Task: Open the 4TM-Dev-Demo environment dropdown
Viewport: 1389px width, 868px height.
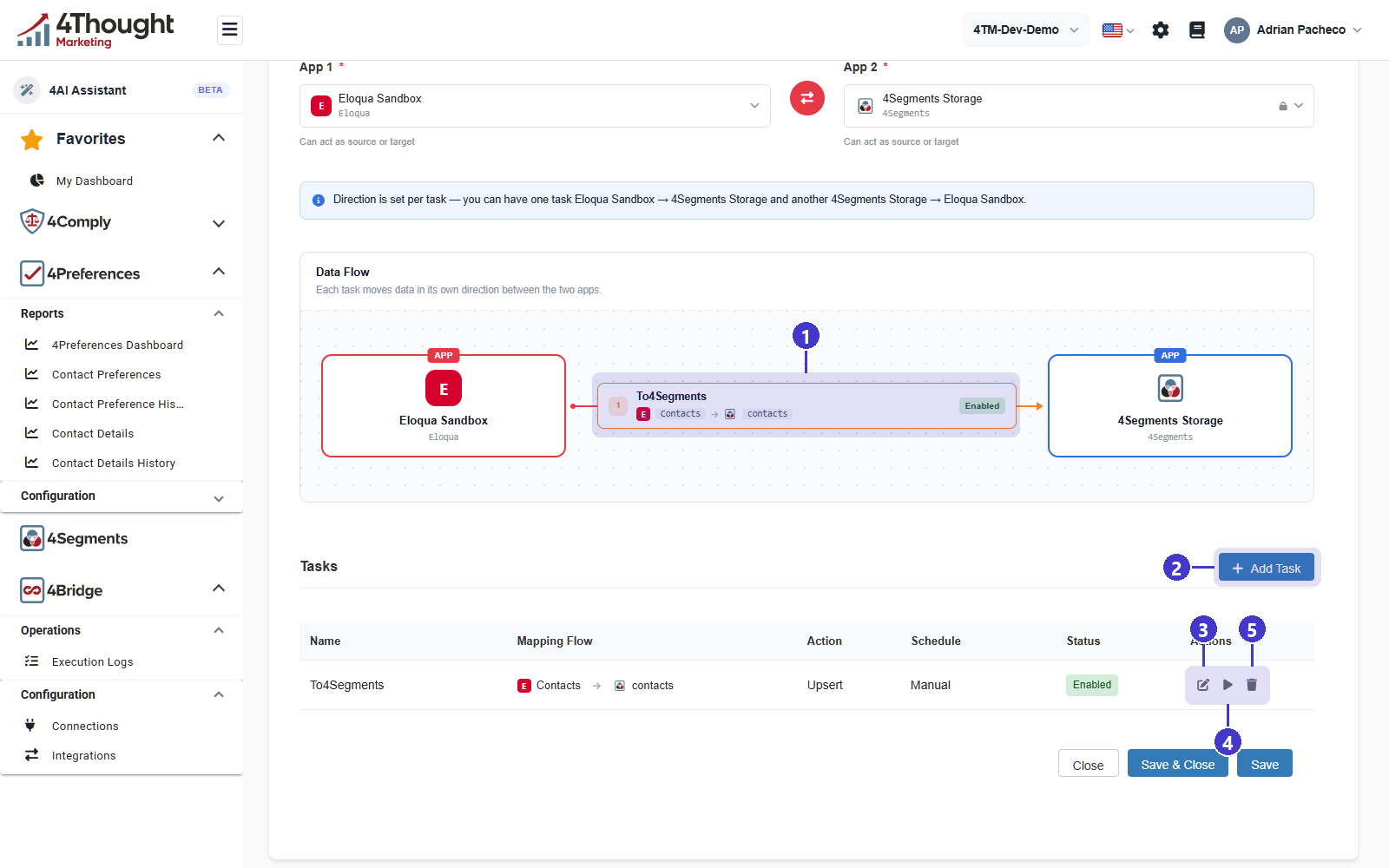Action: [x=1025, y=30]
